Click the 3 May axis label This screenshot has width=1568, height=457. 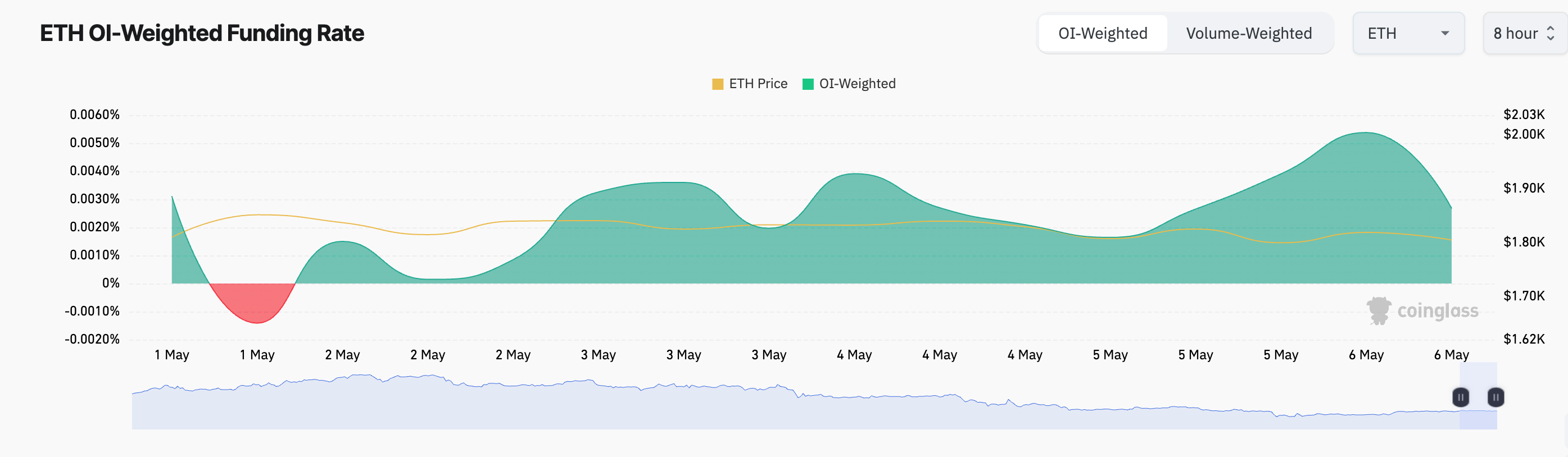[599, 354]
